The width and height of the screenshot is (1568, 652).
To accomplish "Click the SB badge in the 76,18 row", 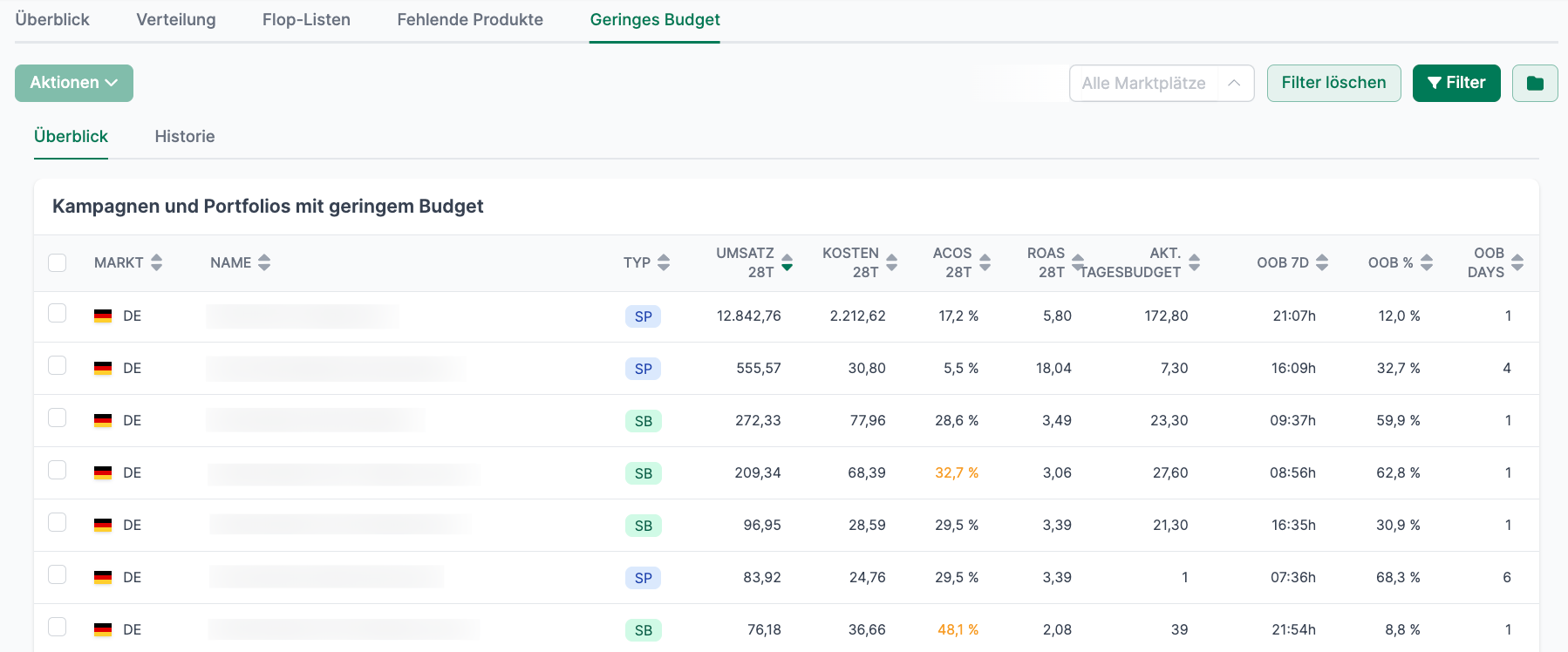I will [643, 630].
